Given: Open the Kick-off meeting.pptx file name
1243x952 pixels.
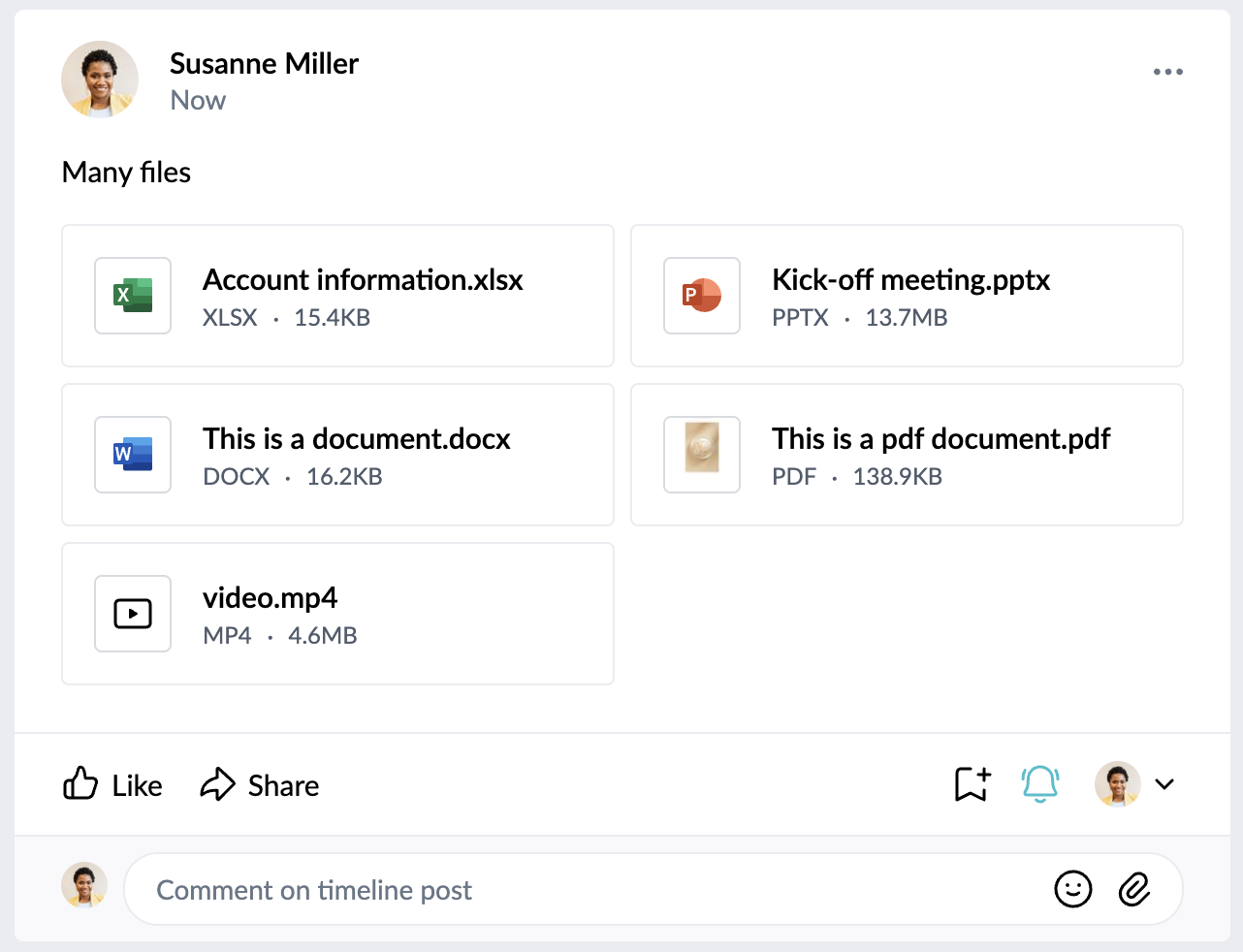Looking at the screenshot, I should coord(910,280).
